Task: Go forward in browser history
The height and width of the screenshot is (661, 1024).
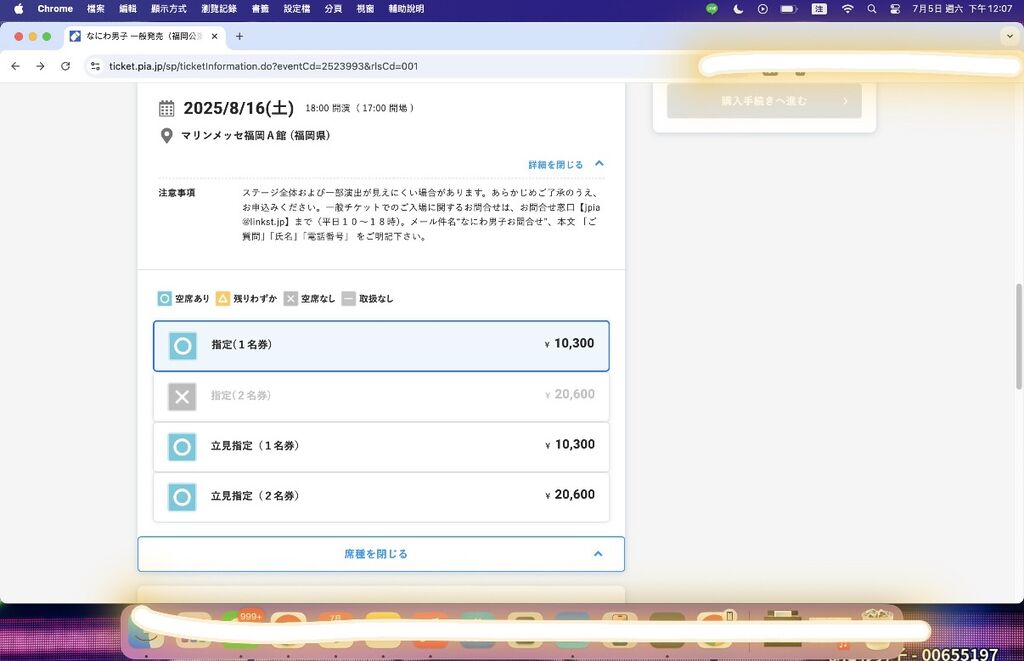Action: pyautogui.click(x=40, y=66)
